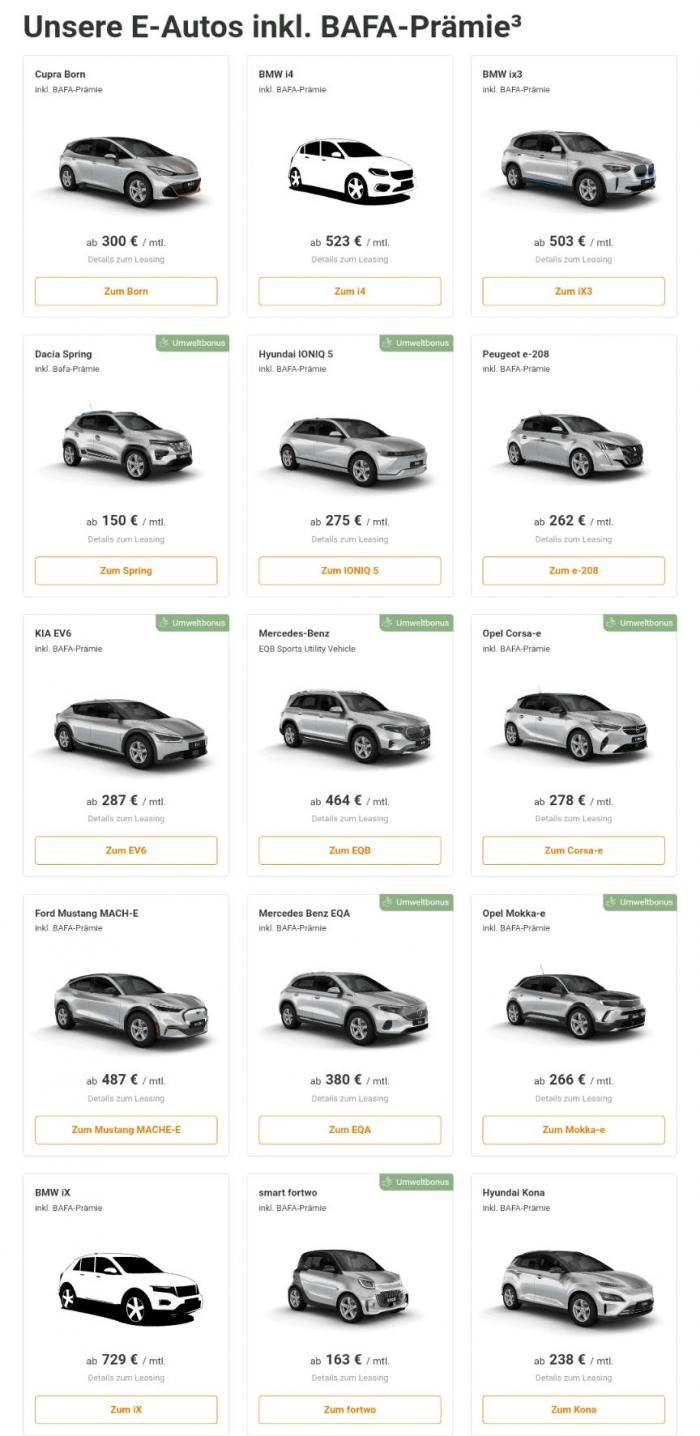Click Umweltbonus badge on Opel Corsa-e card
This screenshot has height=1436, width=700.
pos(640,623)
